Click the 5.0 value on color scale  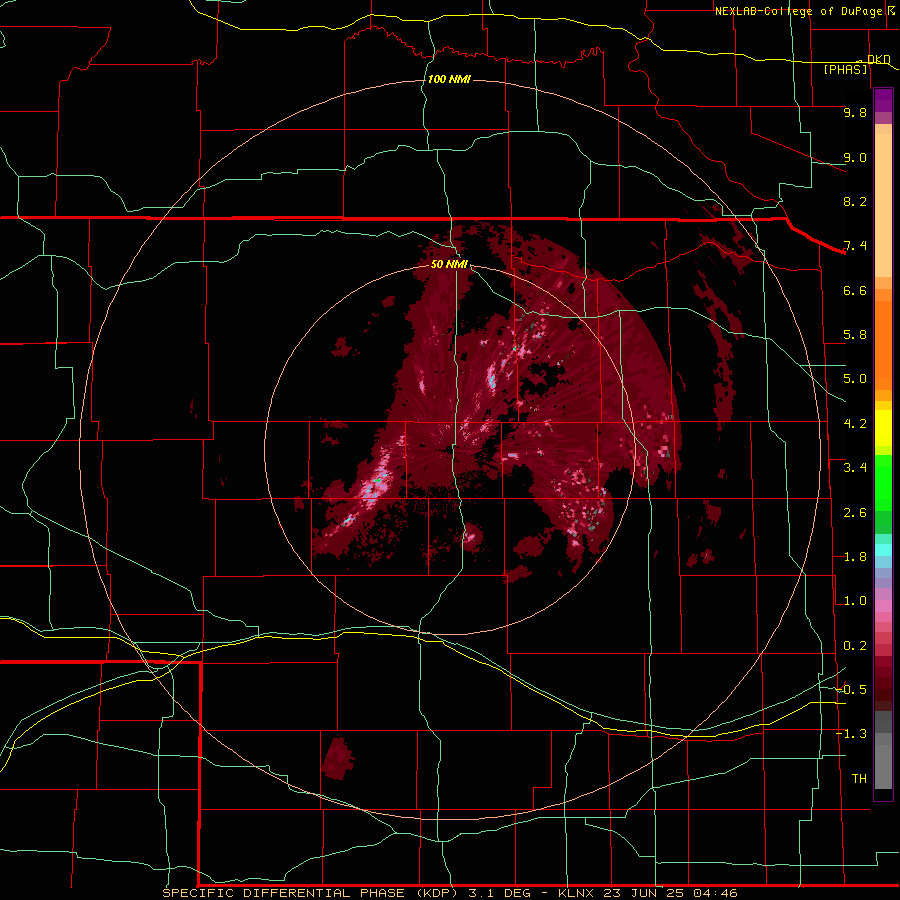[855, 379]
